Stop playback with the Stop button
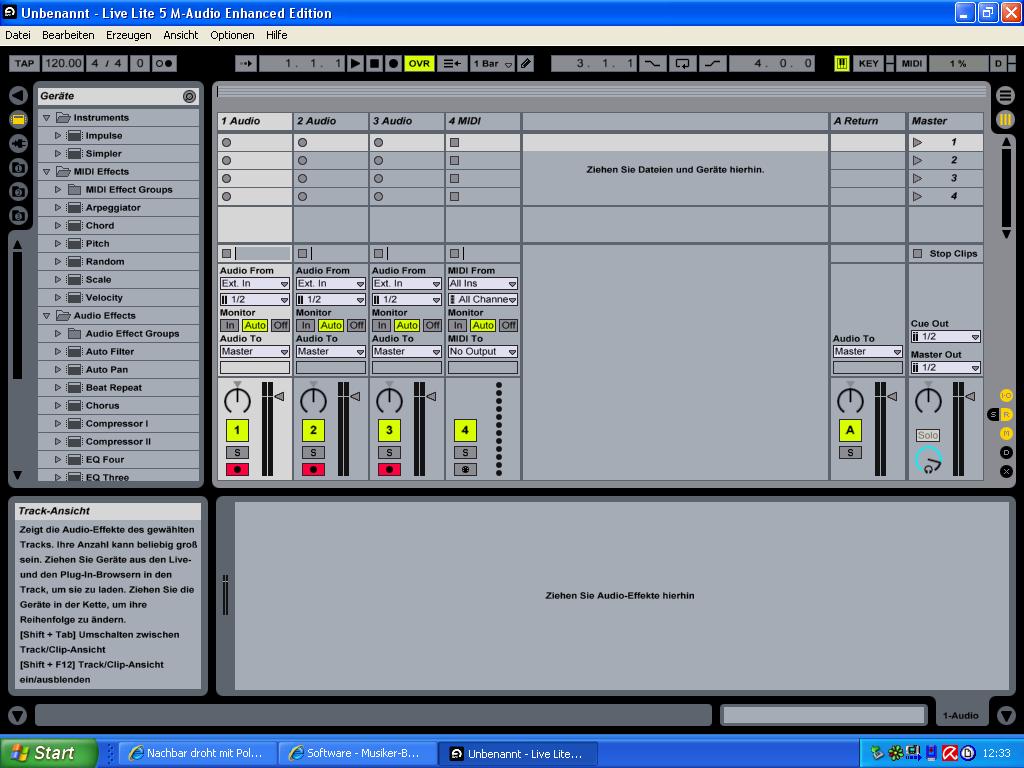Viewport: 1024px width, 768px height. coord(374,63)
